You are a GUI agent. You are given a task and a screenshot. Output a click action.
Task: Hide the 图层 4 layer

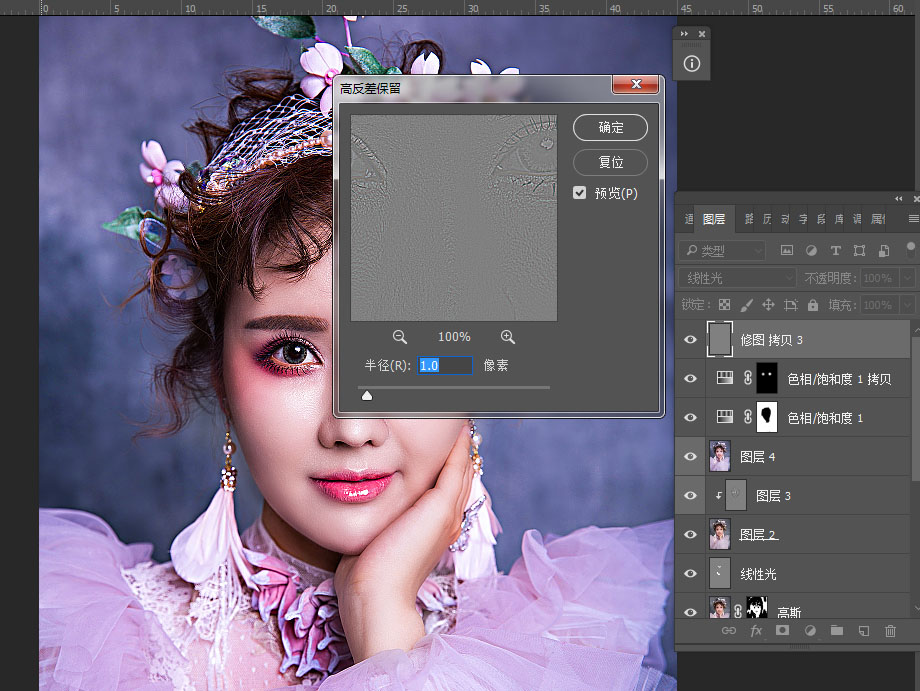point(691,456)
